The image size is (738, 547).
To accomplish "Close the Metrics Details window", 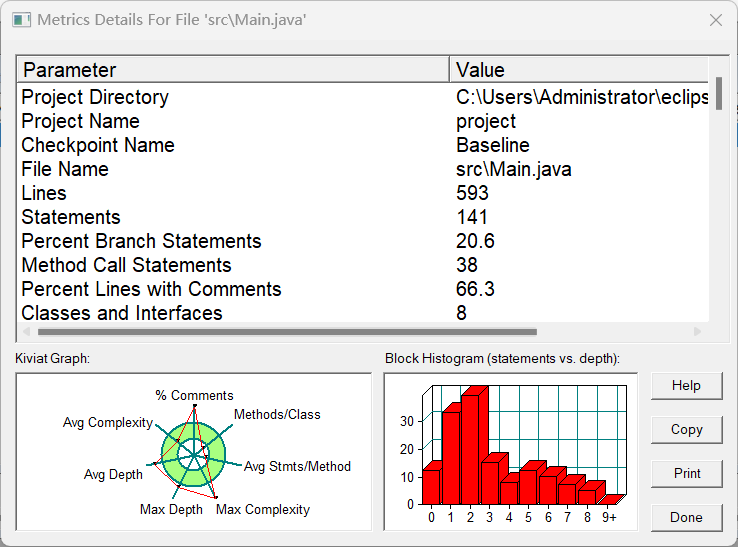I will coord(716,20).
